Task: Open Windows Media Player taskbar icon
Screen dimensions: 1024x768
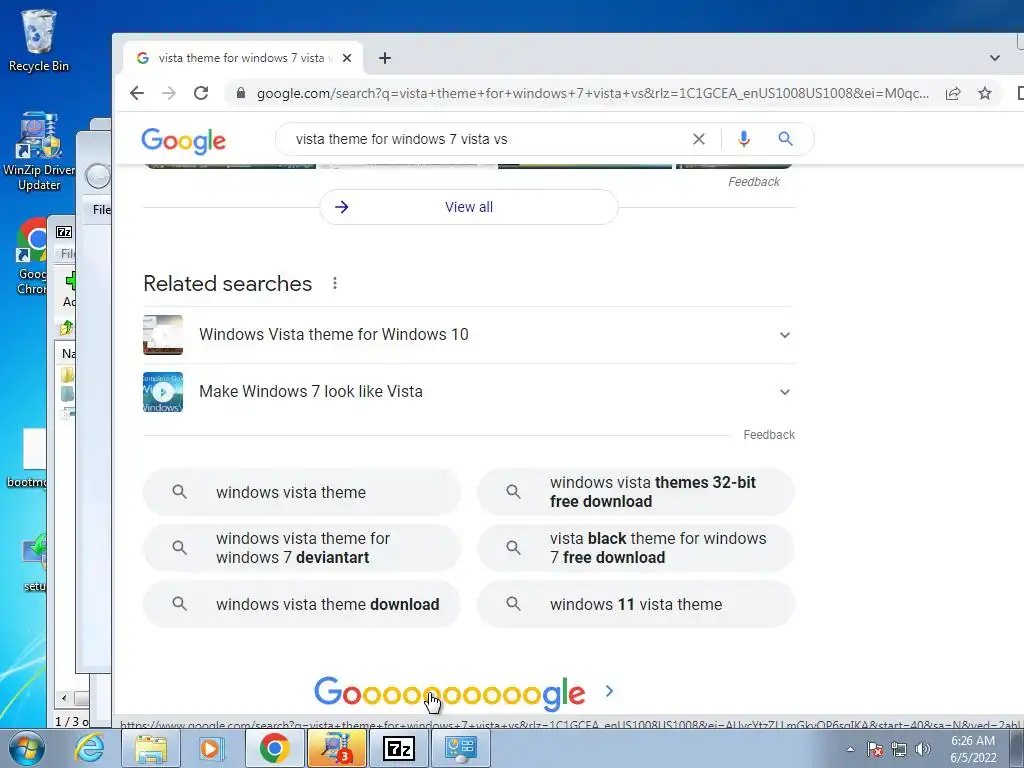Action: (x=211, y=748)
